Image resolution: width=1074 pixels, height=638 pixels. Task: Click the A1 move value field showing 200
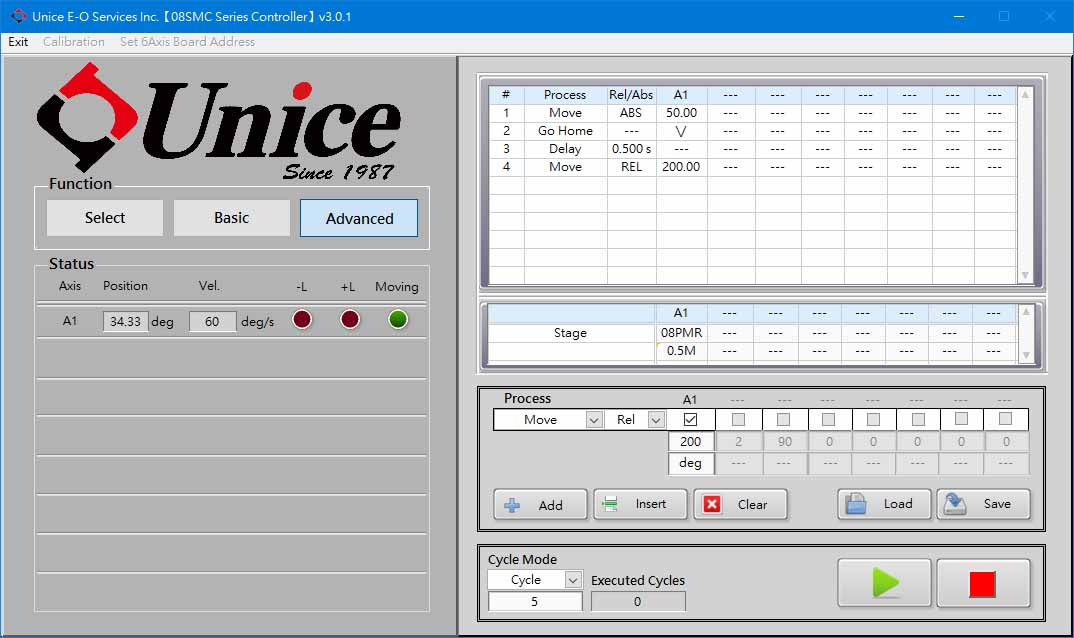pos(691,441)
